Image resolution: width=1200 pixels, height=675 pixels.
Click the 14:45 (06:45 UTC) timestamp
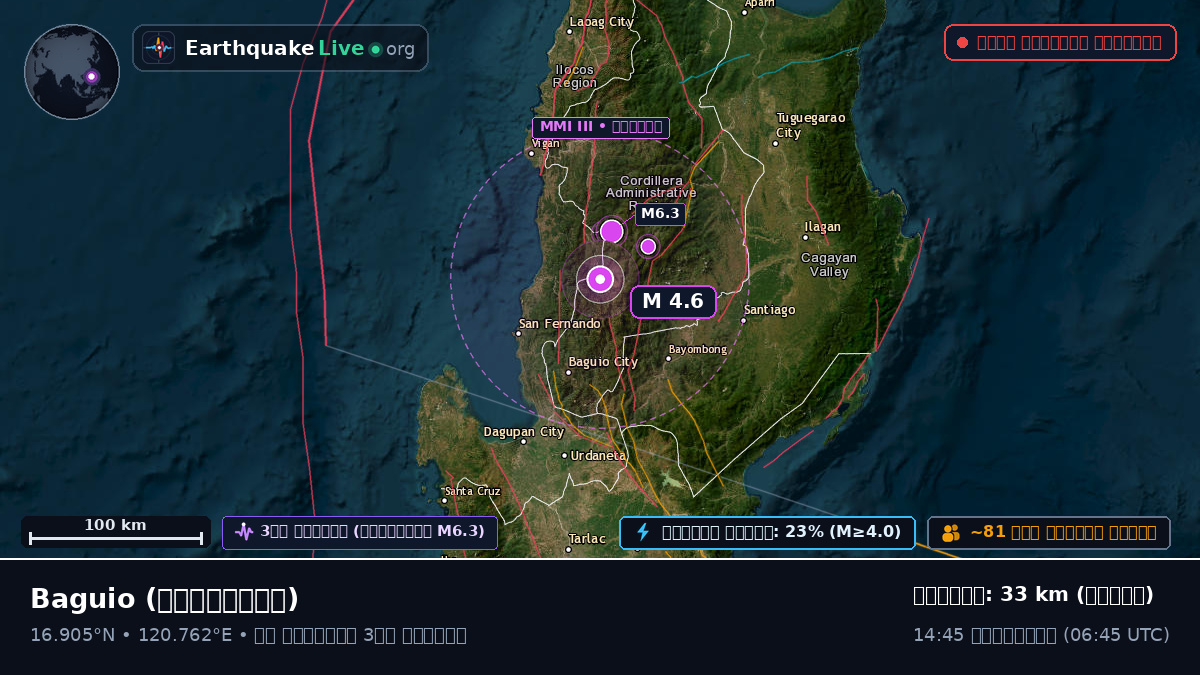click(x=1041, y=635)
